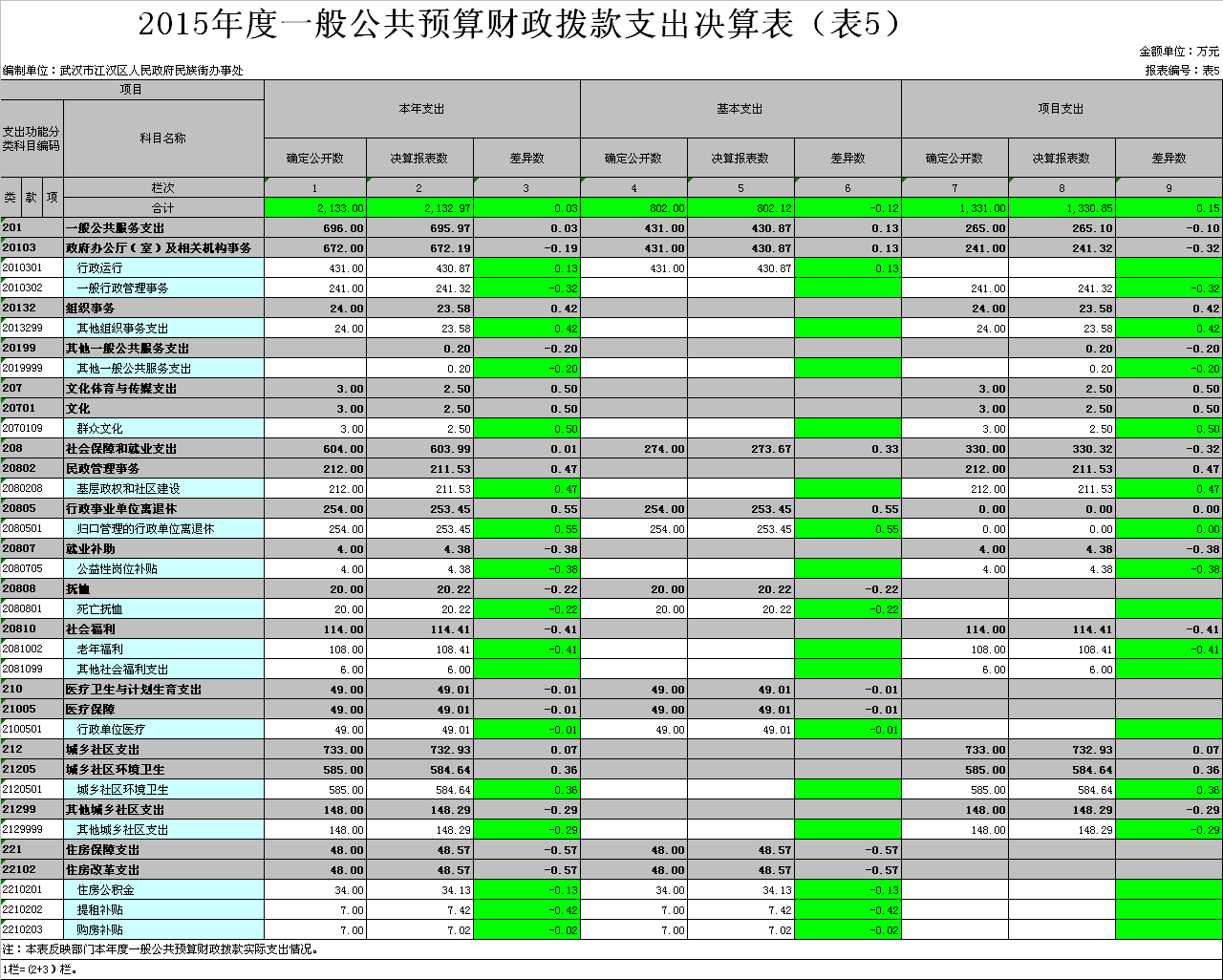
Task: Click code cell 2081002 for 老年福利
Action: [x=32, y=650]
